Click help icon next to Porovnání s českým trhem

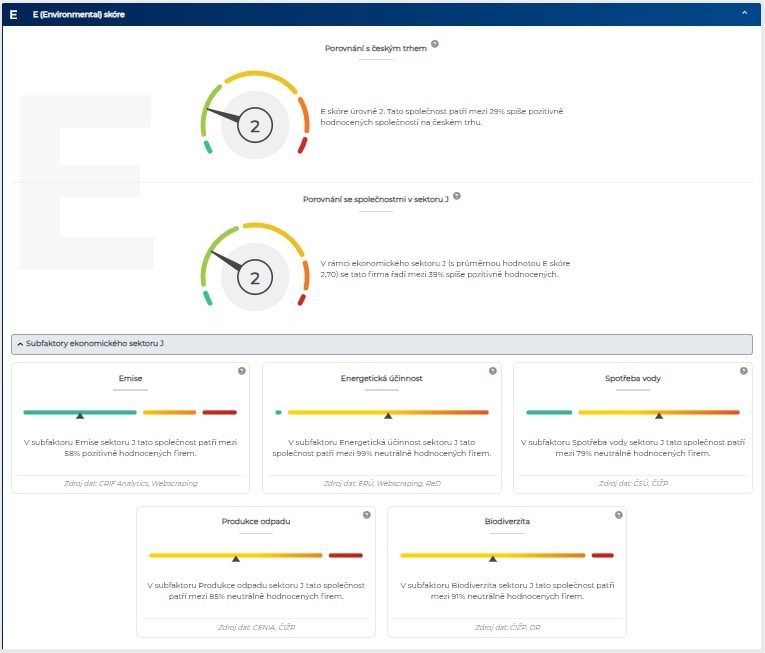pyautogui.click(x=435, y=45)
